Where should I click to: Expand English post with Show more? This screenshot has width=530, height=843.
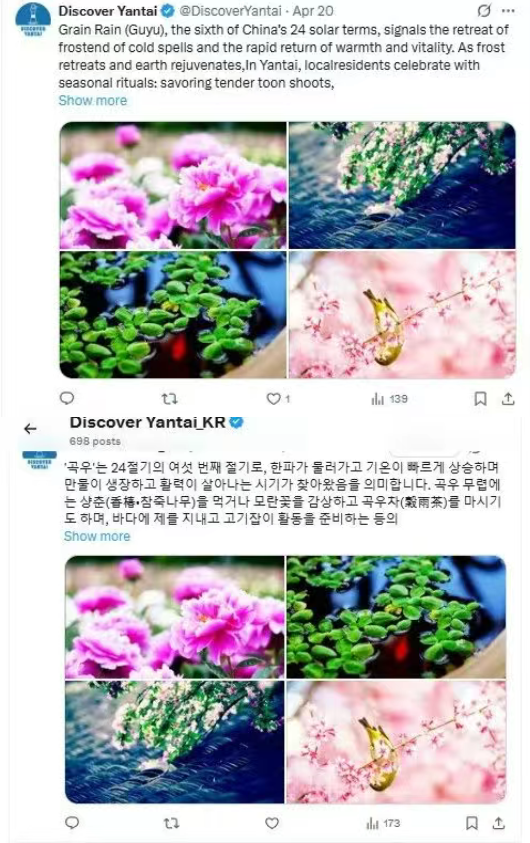tap(92, 101)
